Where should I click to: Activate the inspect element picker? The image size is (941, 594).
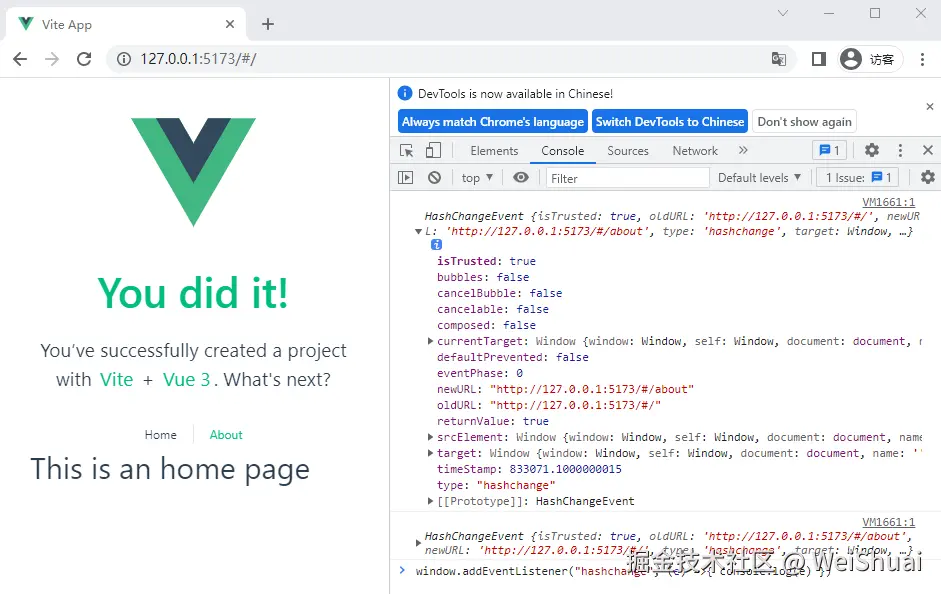click(x=406, y=151)
